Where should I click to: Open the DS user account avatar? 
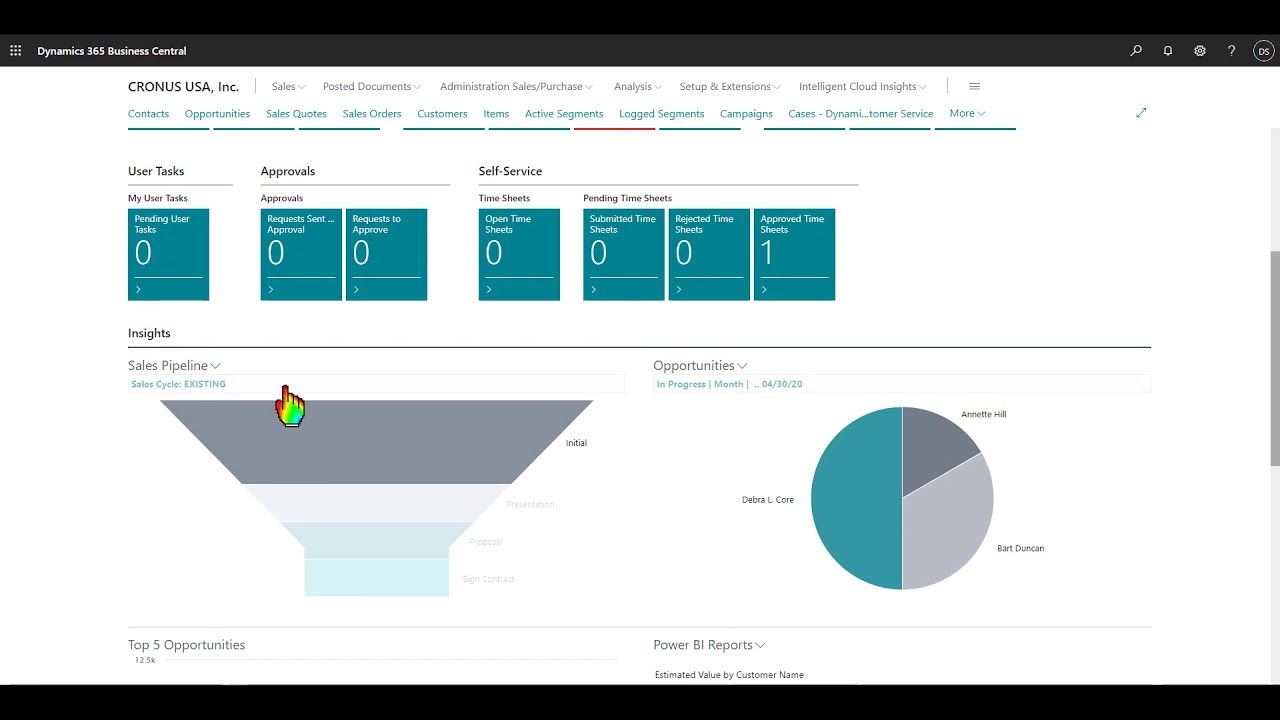tap(1264, 51)
